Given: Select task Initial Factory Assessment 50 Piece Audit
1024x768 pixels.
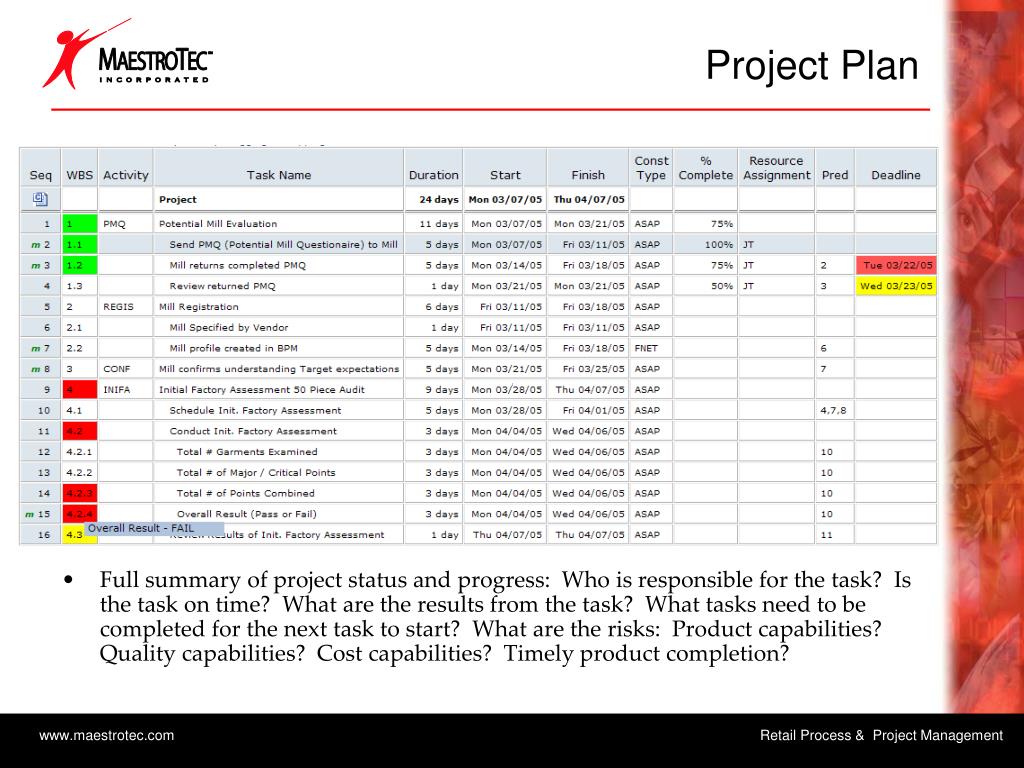Looking at the screenshot, I should coord(262,389).
